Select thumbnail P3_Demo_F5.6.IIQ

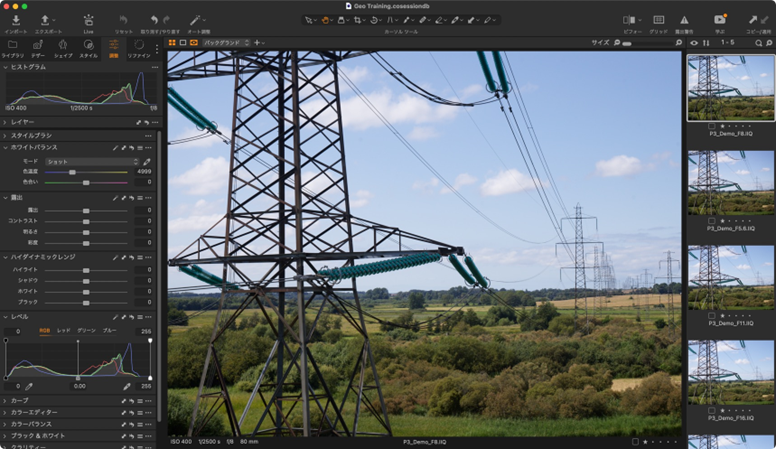731,183
